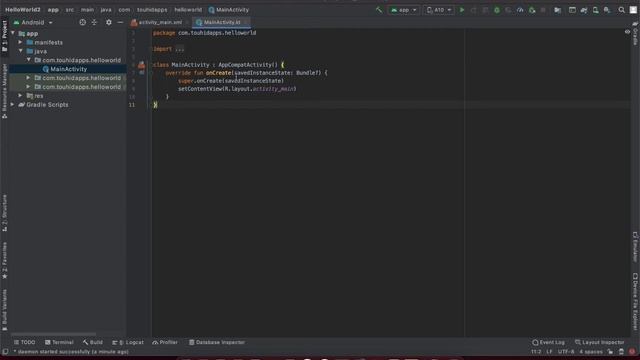Open the Profiler tool window
640x360 pixels.
(x=165, y=342)
